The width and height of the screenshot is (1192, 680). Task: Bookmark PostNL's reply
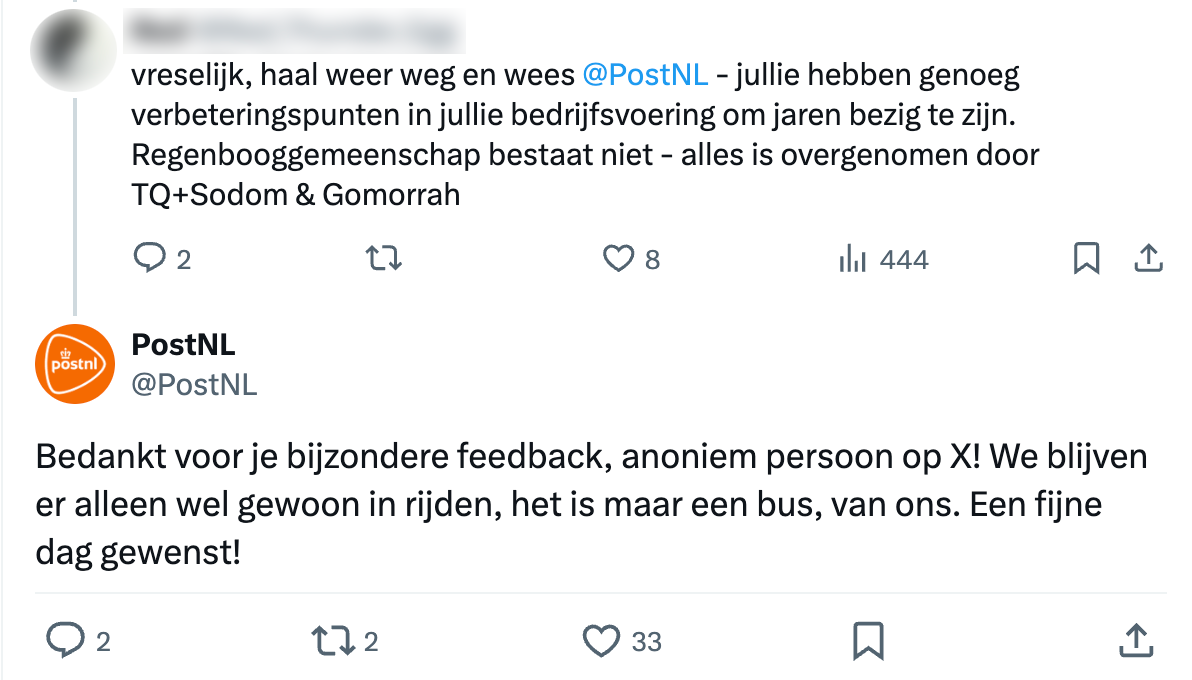pyautogui.click(x=866, y=641)
